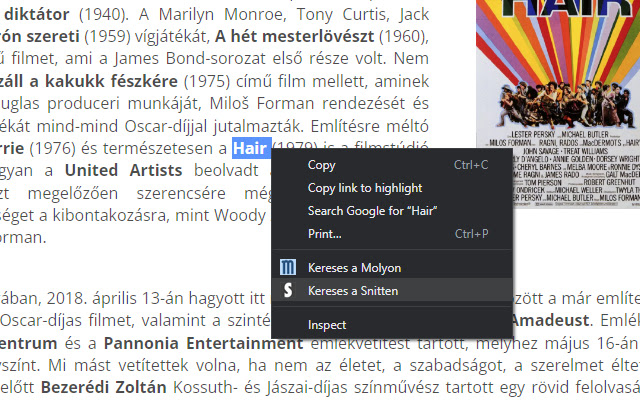Click the highlighted word Hair
This screenshot has height=400, width=640.
tap(250, 148)
